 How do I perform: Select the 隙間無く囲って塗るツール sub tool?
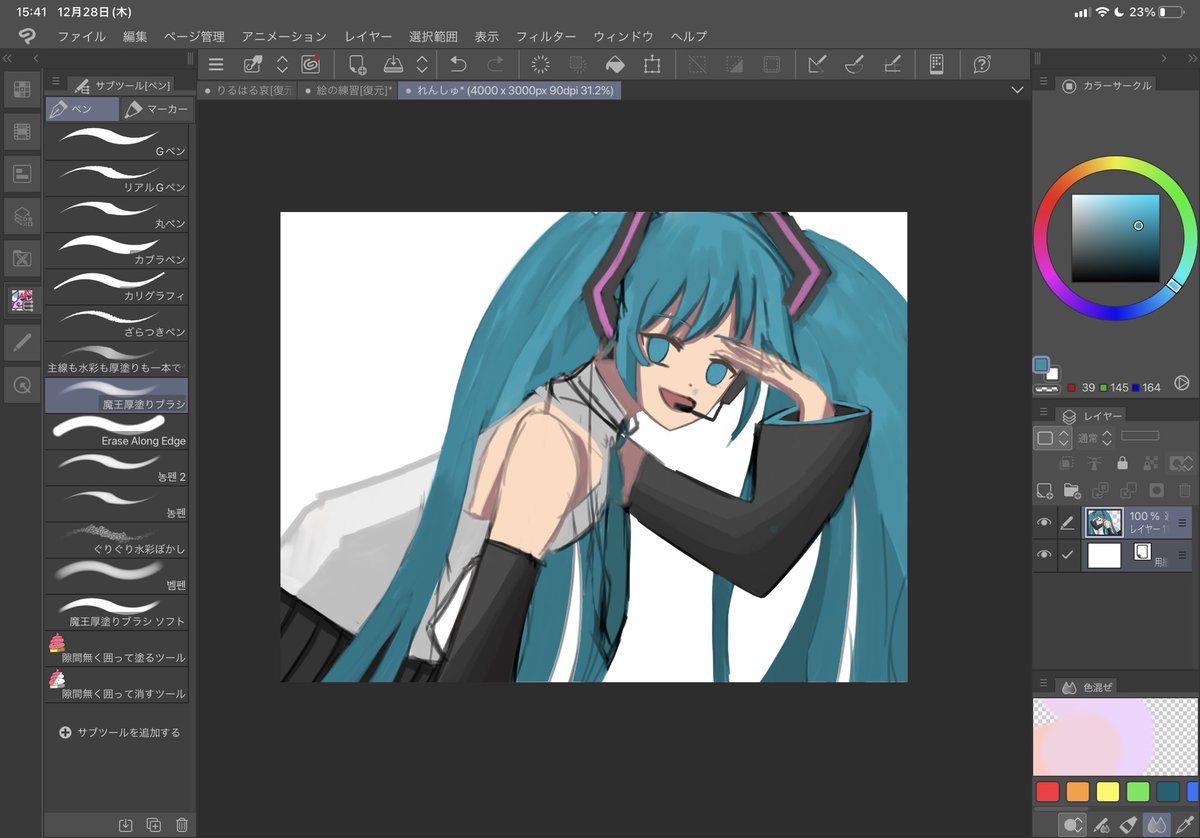[117, 647]
